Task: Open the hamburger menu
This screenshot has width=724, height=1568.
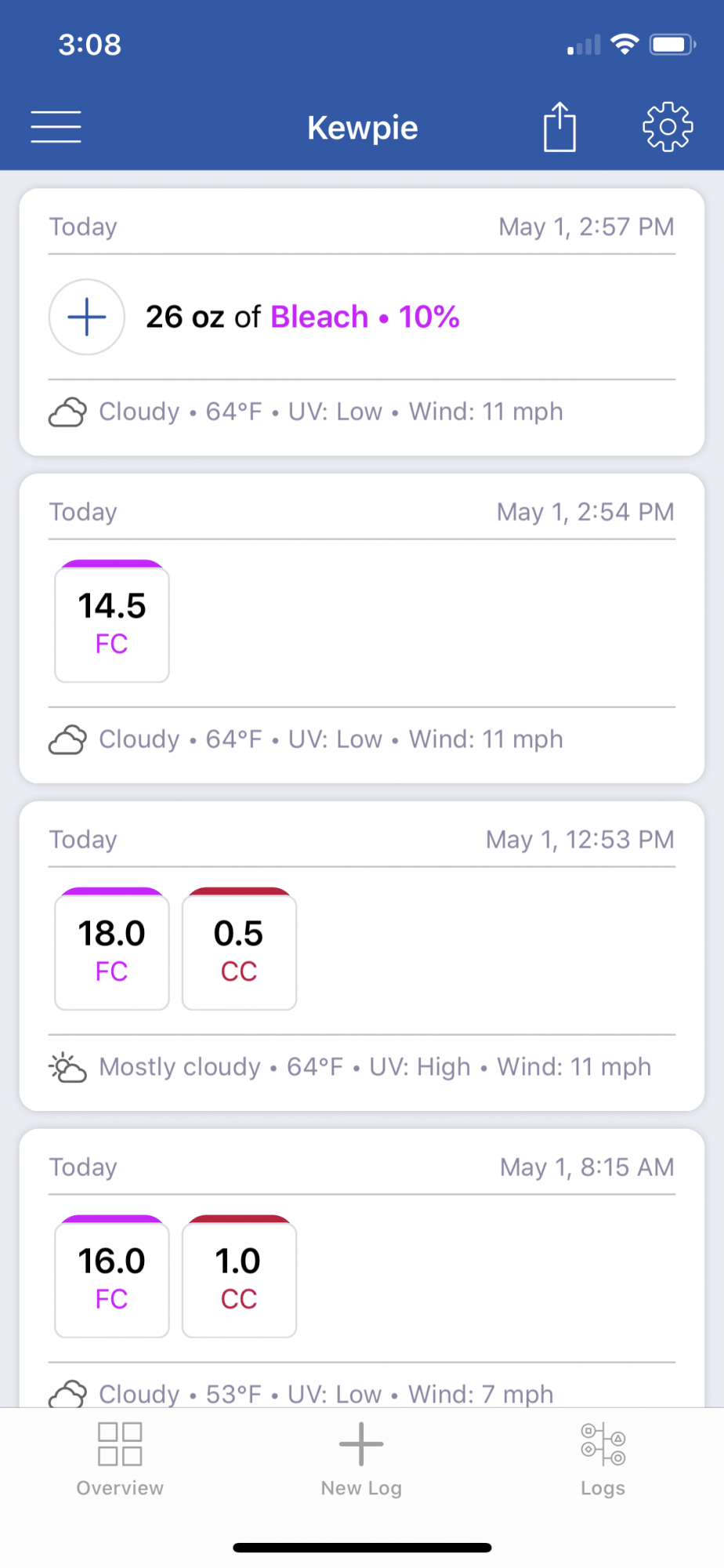Action: click(56, 127)
